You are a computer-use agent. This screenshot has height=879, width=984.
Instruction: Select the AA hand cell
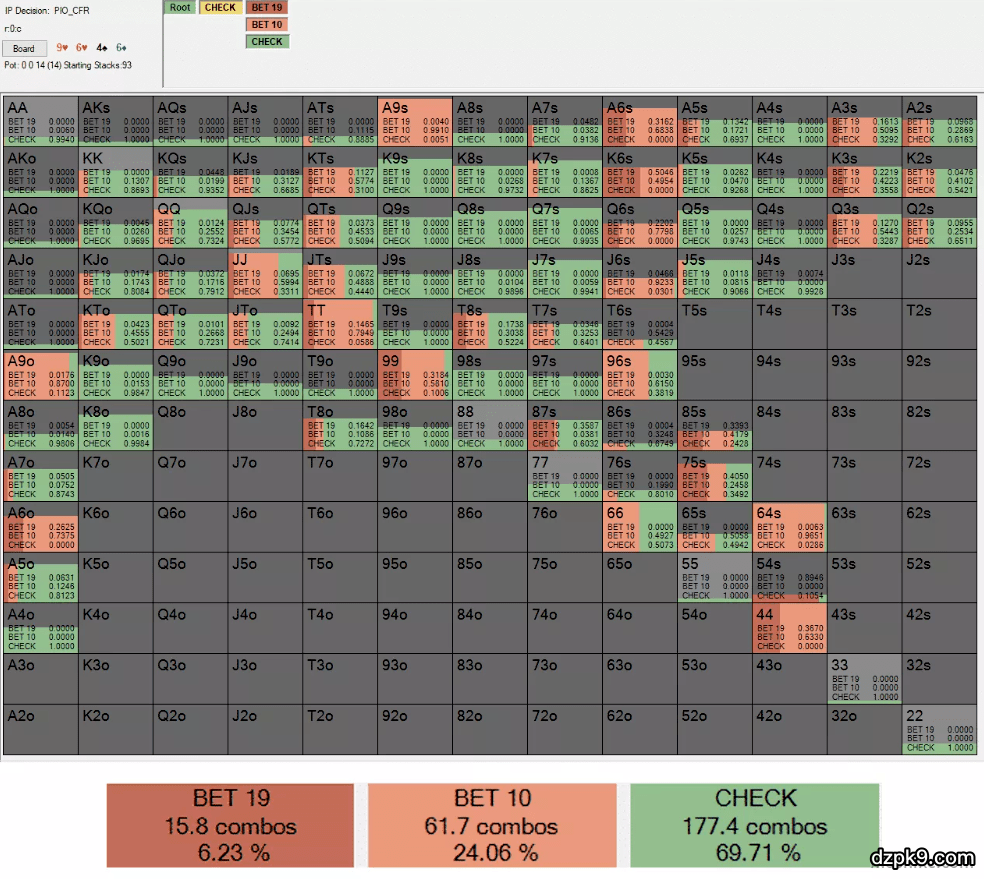pos(40,120)
